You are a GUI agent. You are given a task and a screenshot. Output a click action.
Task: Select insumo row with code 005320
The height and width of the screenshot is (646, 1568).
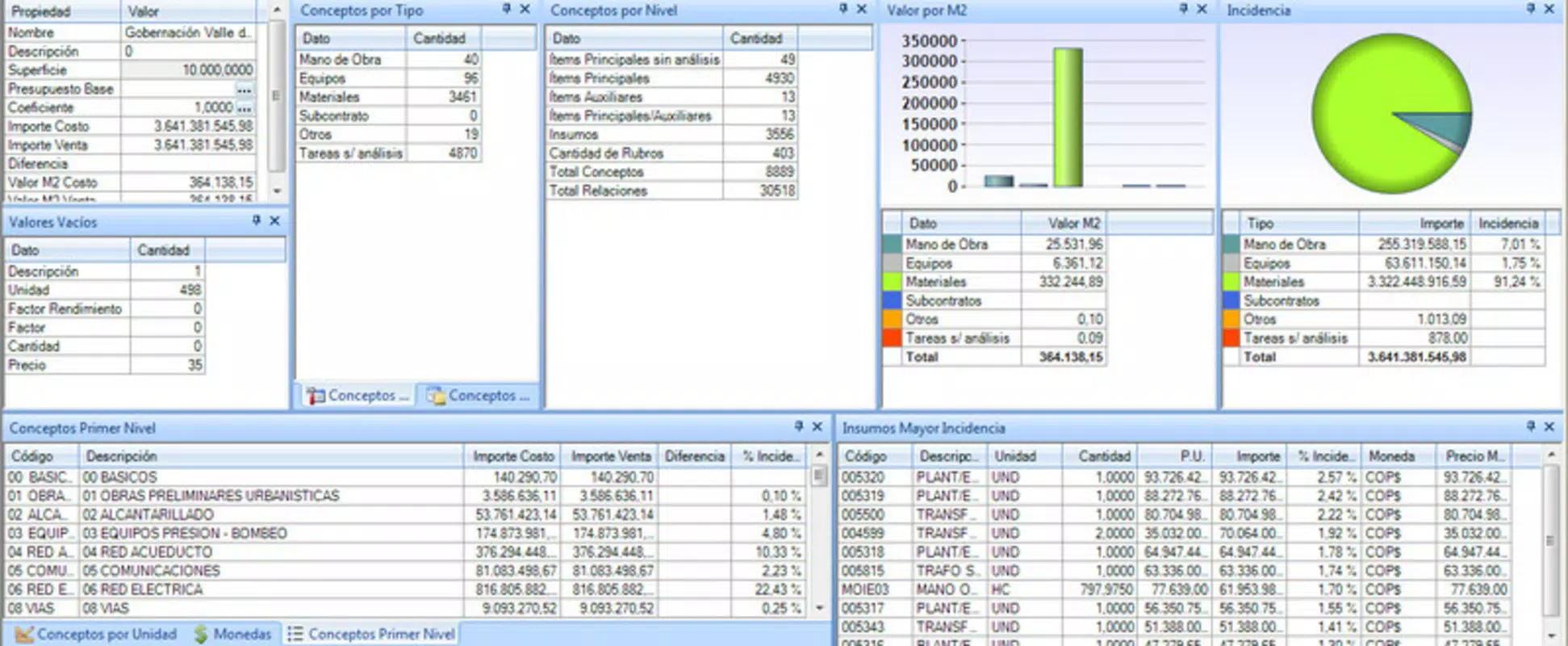tap(1174, 477)
